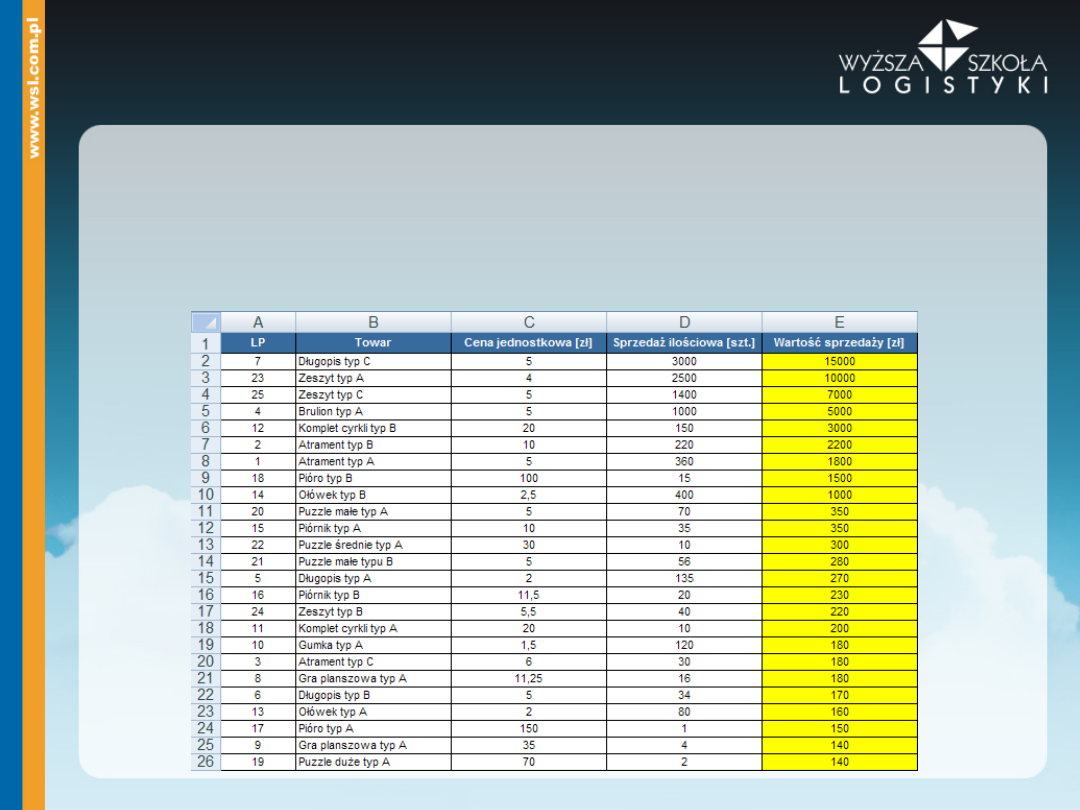Viewport: 1080px width, 810px height.
Task: Click the Wyższa Szkoła Logistyki logo
Action: click(x=943, y=58)
